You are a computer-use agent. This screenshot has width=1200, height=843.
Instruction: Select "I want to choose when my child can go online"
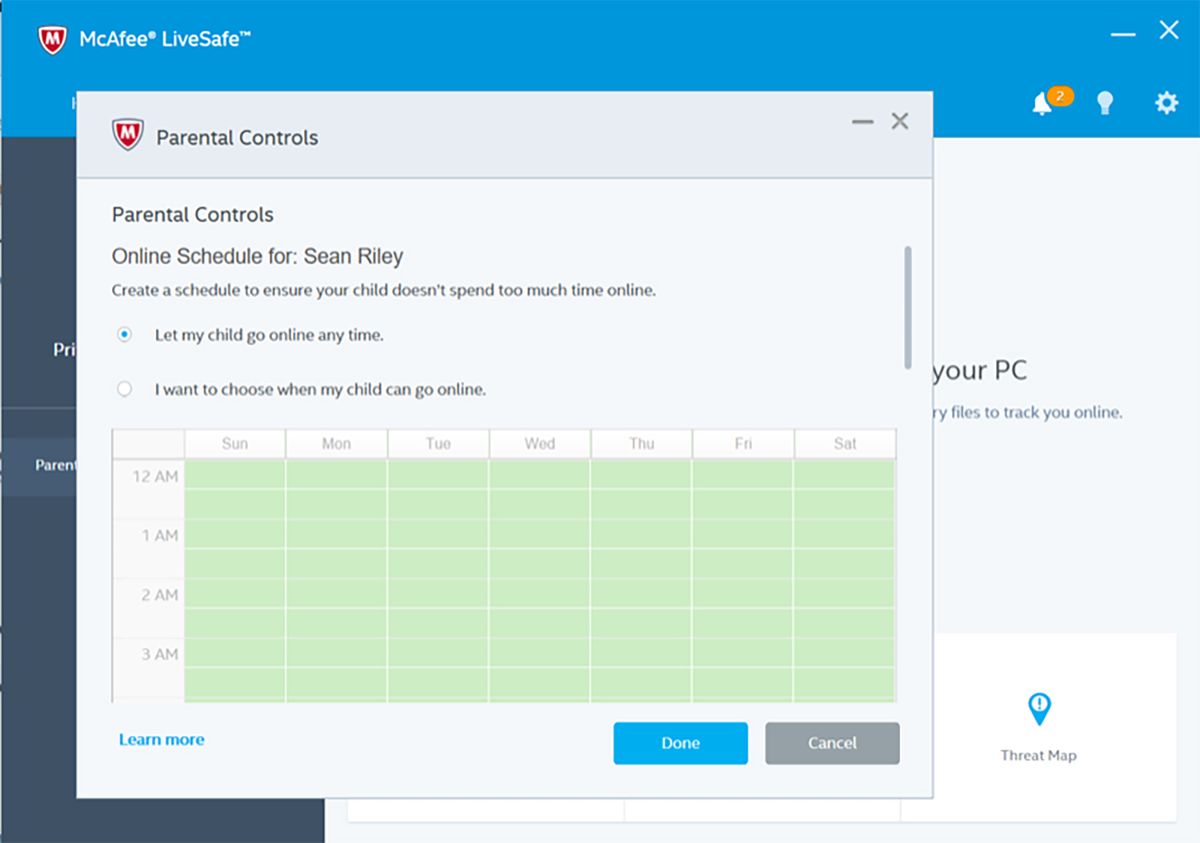click(124, 388)
